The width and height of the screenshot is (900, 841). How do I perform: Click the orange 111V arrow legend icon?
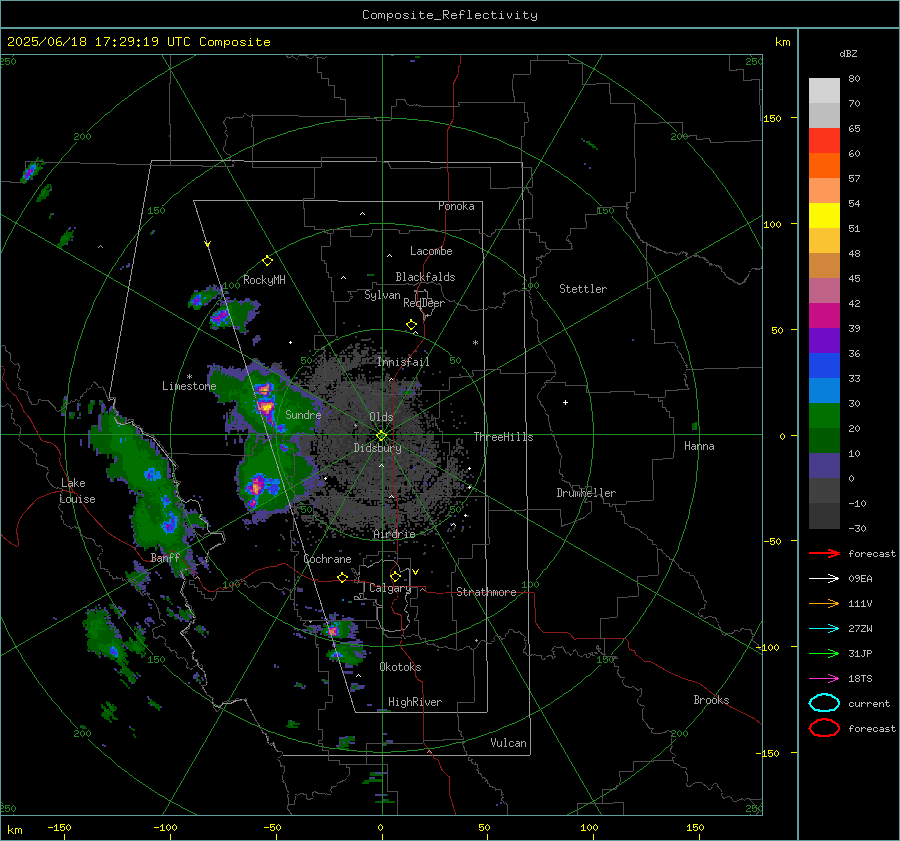824,603
